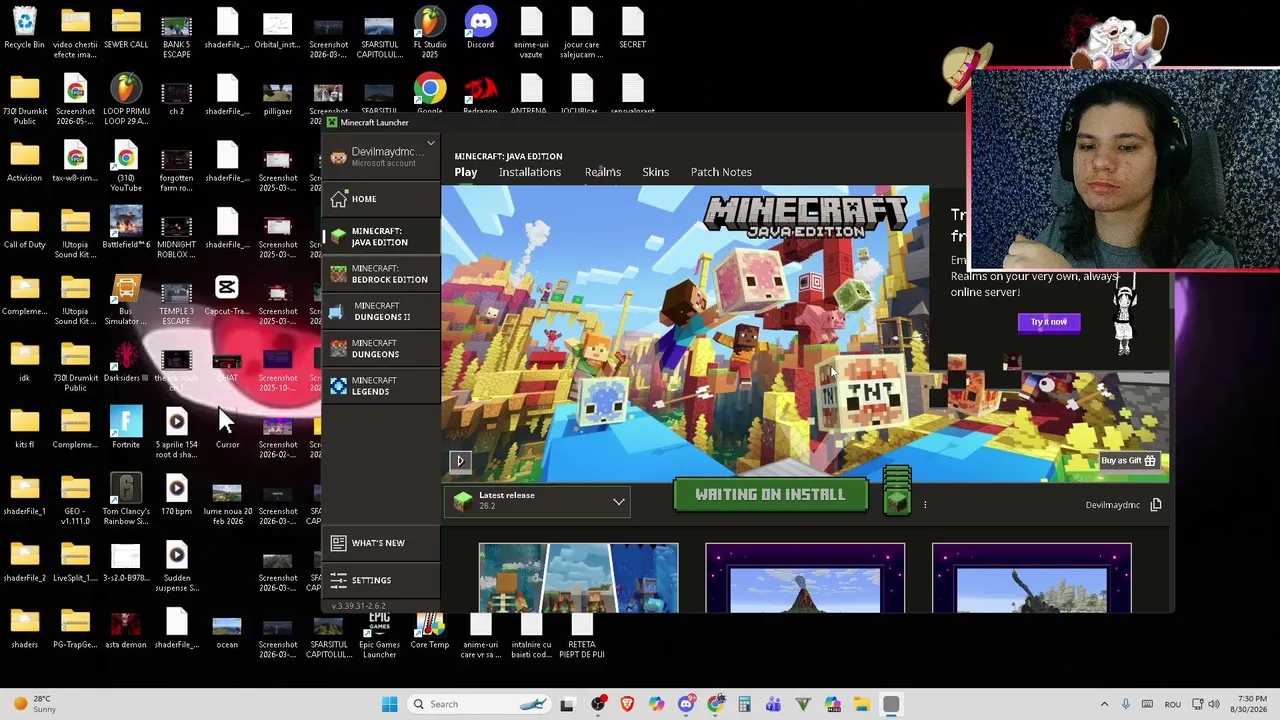Open the third news thumbnail card
Viewport: 1280px width, 720px height.
click(x=1032, y=578)
